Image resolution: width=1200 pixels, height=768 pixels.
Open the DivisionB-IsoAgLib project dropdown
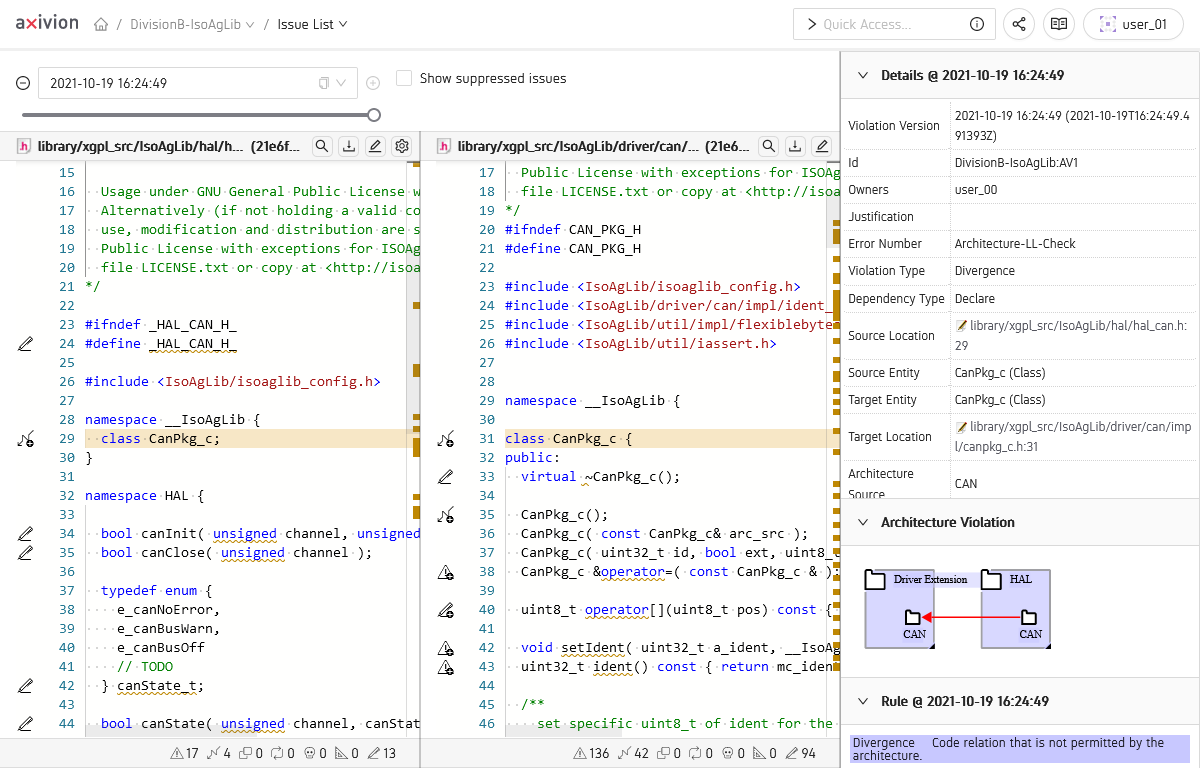(192, 25)
